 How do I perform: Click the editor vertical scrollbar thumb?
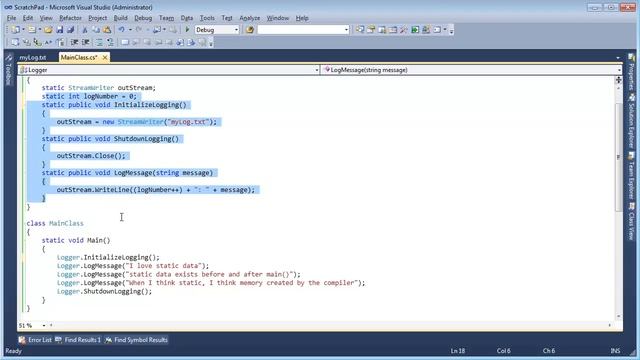click(x=619, y=157)
